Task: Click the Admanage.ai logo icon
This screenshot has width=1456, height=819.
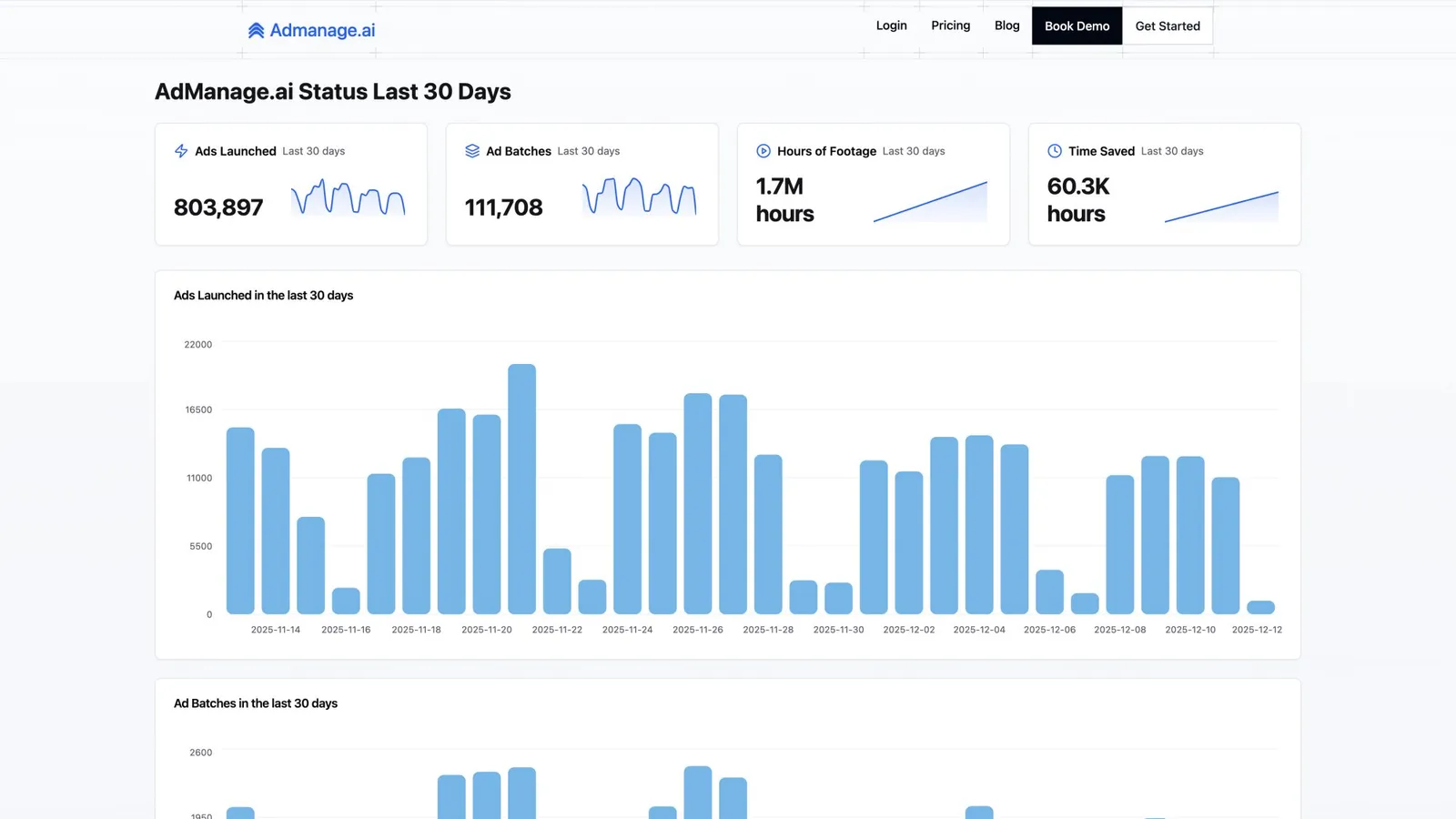Action: [256, 30]
